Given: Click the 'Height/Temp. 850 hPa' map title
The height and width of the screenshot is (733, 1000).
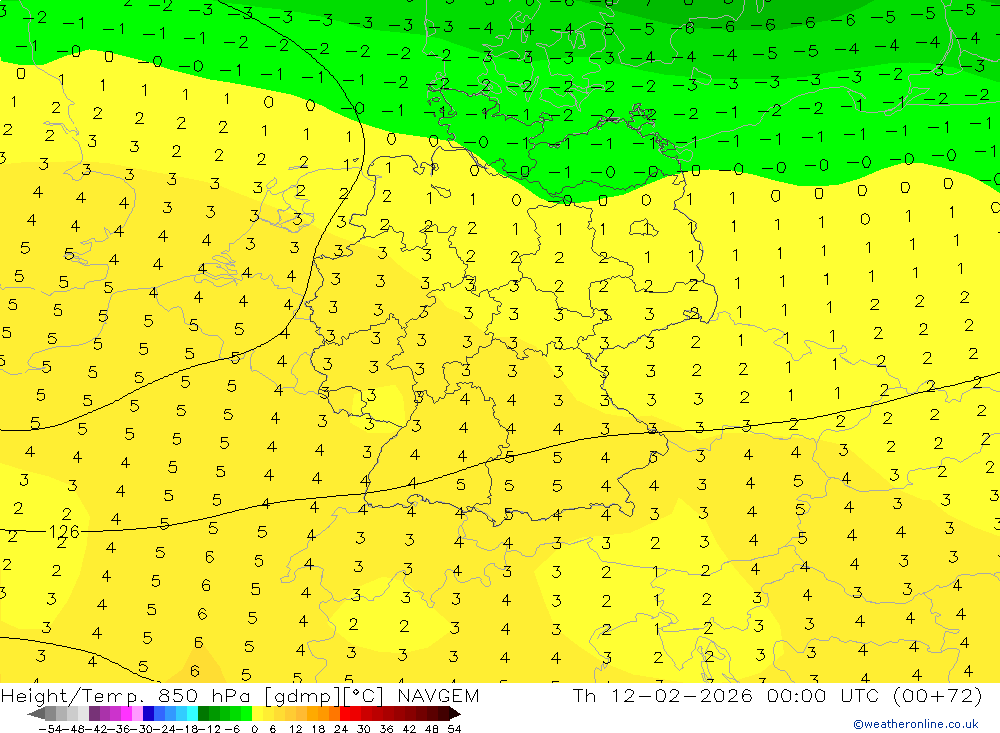Looking at the screenshot, I should (124, 696).
